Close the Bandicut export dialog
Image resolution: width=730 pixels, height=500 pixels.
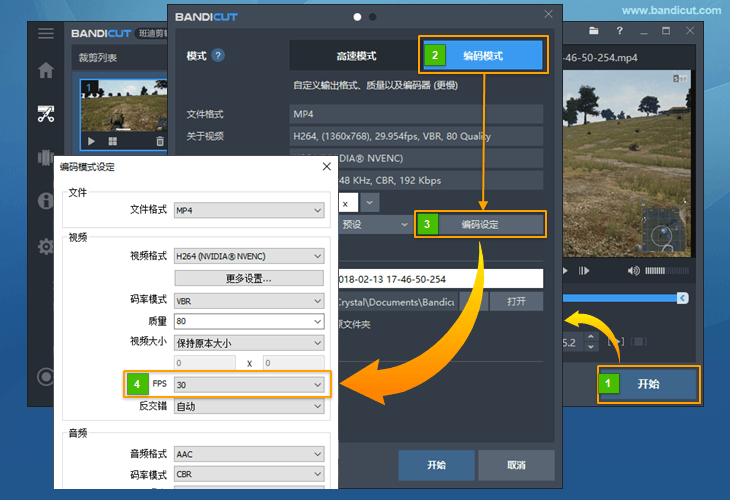548,14
